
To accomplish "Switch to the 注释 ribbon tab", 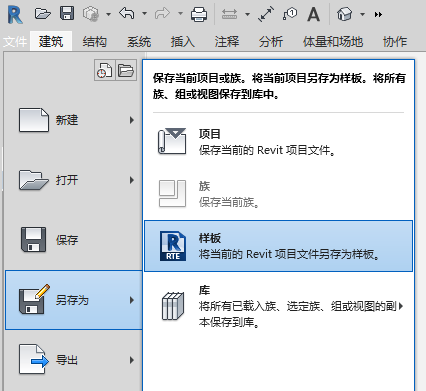I will tap(227, 42).
